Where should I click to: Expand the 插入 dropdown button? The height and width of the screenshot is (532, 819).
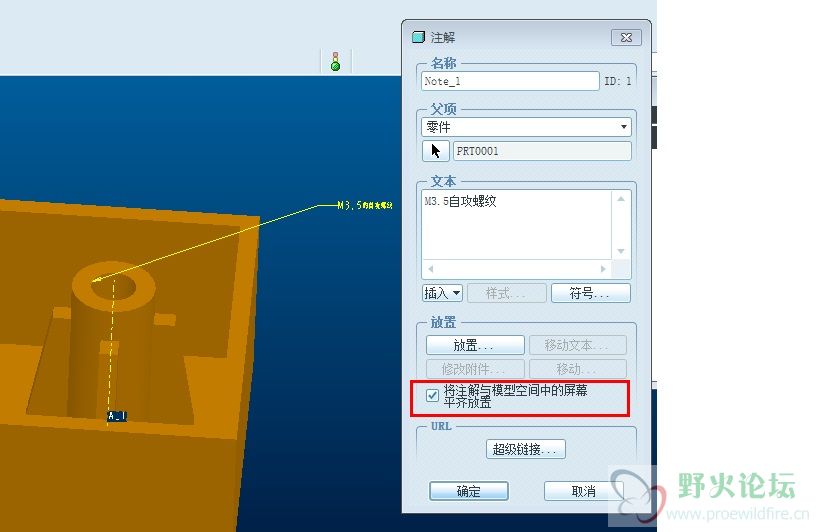pyautogui.click(x=442, y=293)
